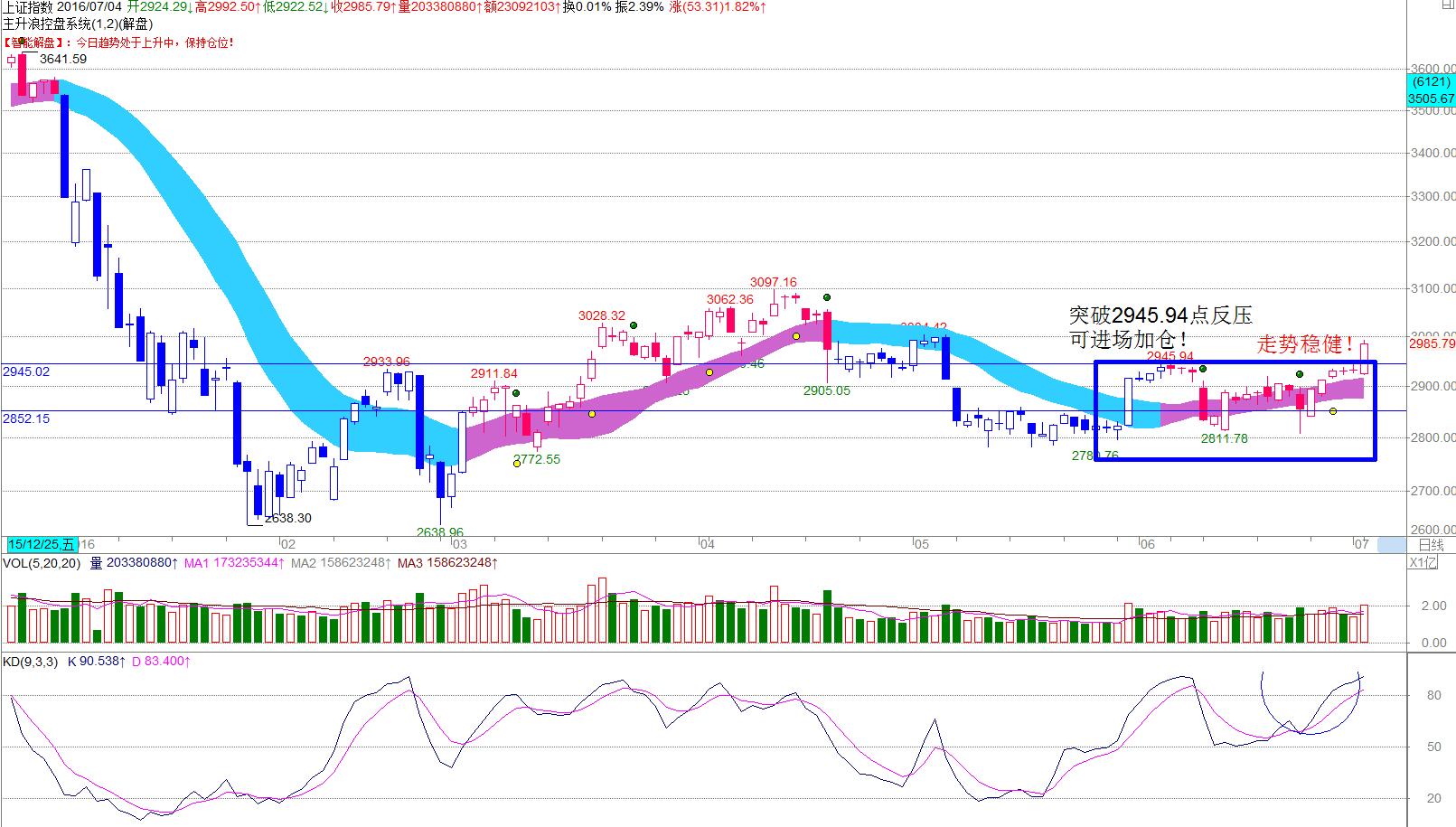
Task: Click the 06 month marker on time axis
Action: click(x=1147, y=544)
